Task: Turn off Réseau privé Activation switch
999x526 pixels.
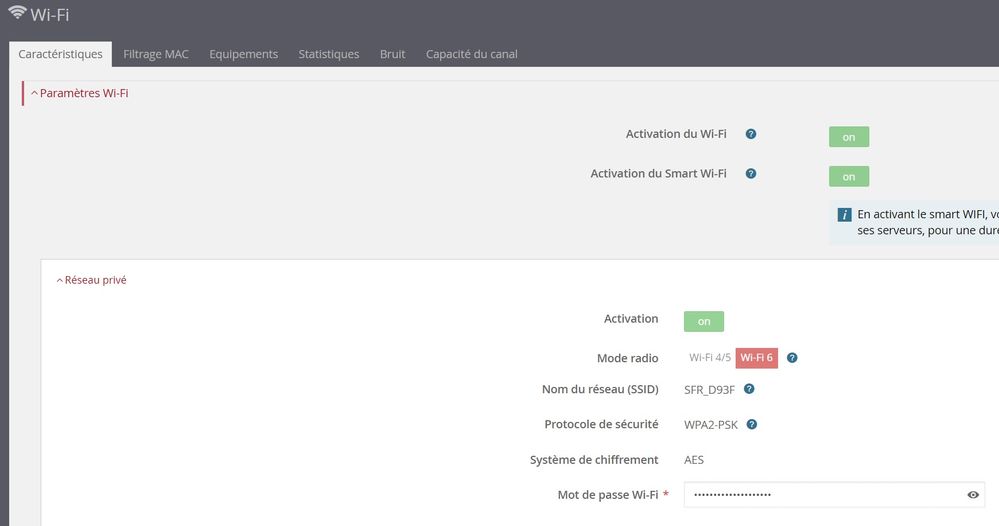Action: coord(703,321)
